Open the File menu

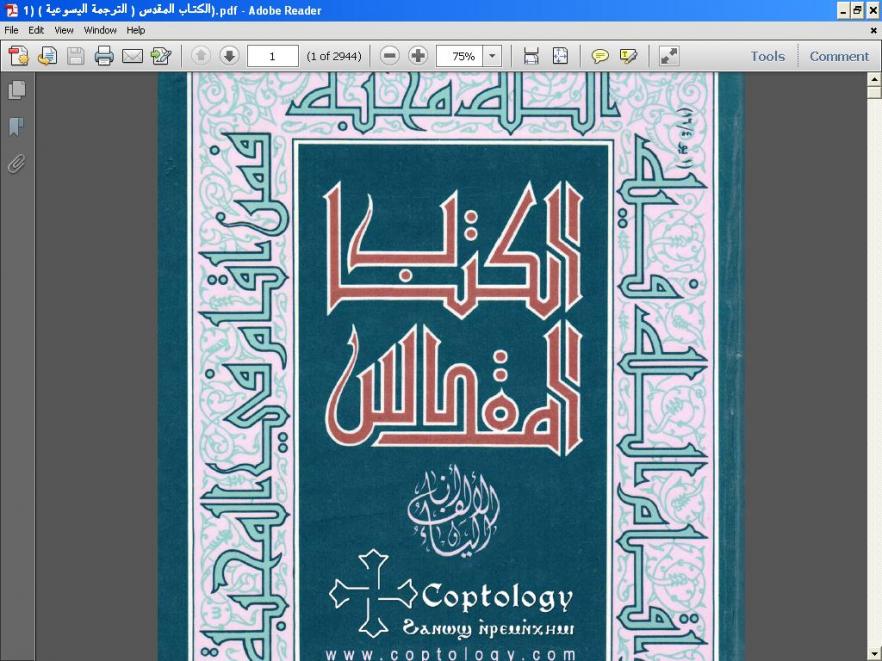tap(11, 30)
